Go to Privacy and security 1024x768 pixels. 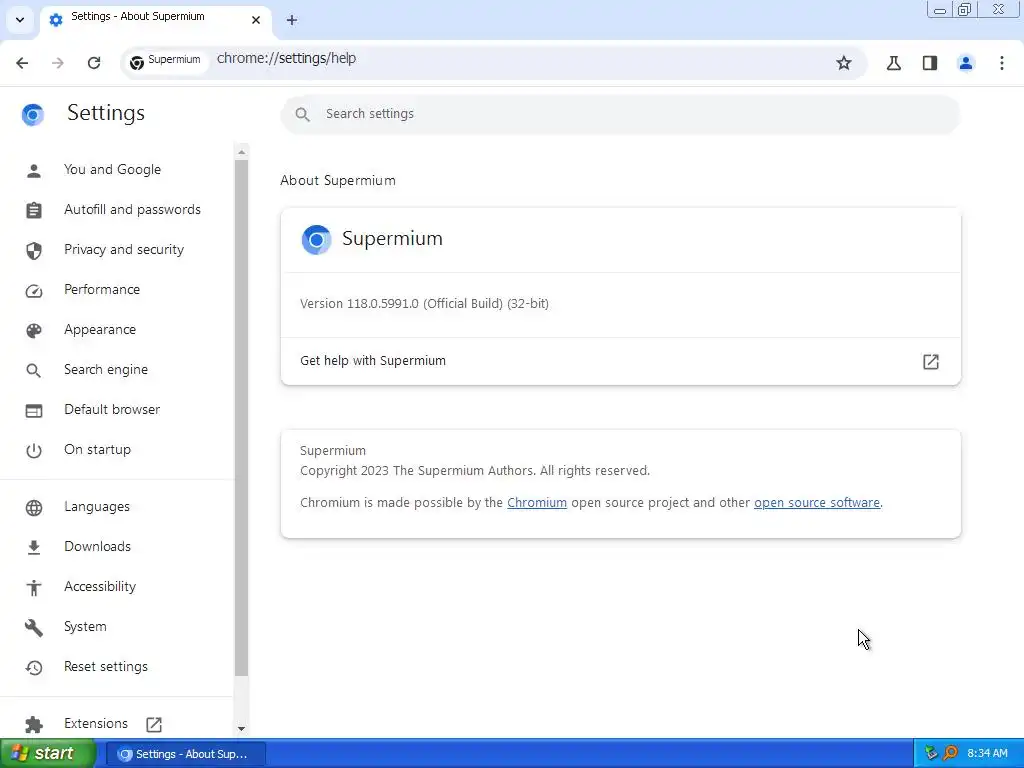coord(124,249)
